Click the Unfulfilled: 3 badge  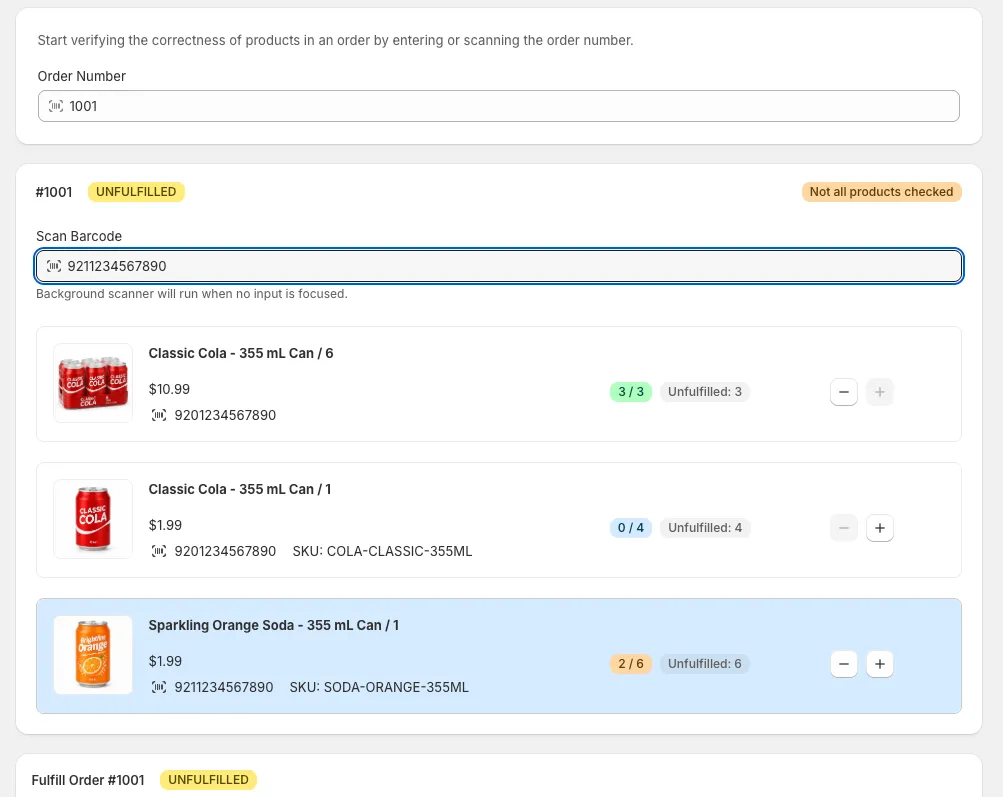704,392
